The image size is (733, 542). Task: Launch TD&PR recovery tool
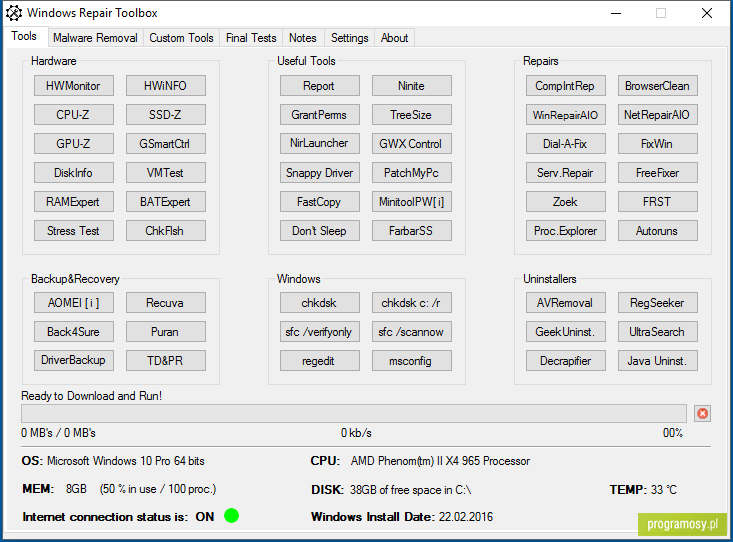pyautogui.click(x=165, y=361)
